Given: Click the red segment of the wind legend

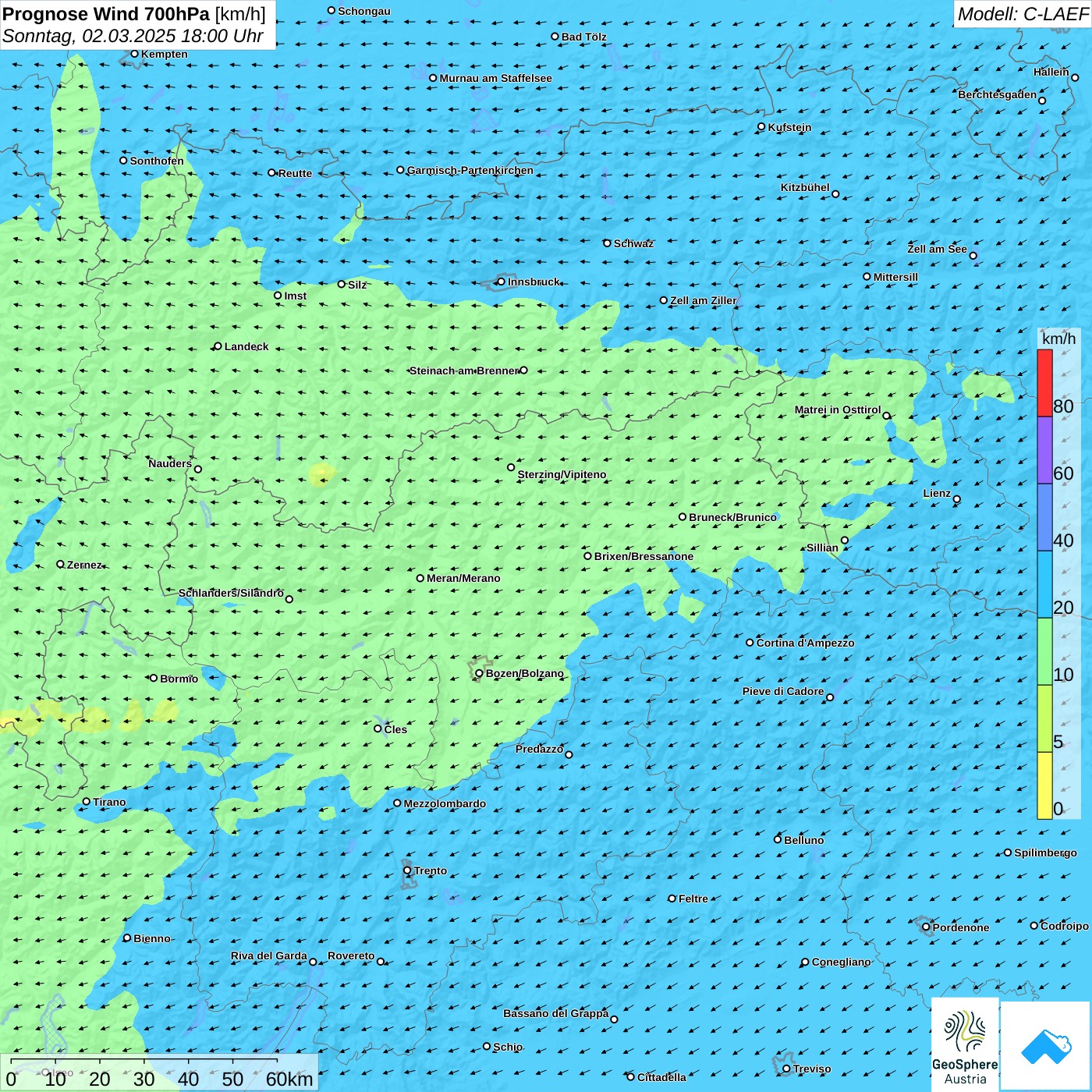Looking at the screenshot, I should coord(1044,383).
